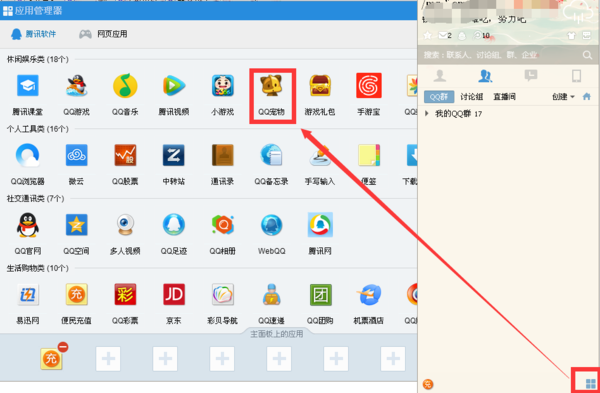Open QQ音乐 music app

(x=125, y=85)
